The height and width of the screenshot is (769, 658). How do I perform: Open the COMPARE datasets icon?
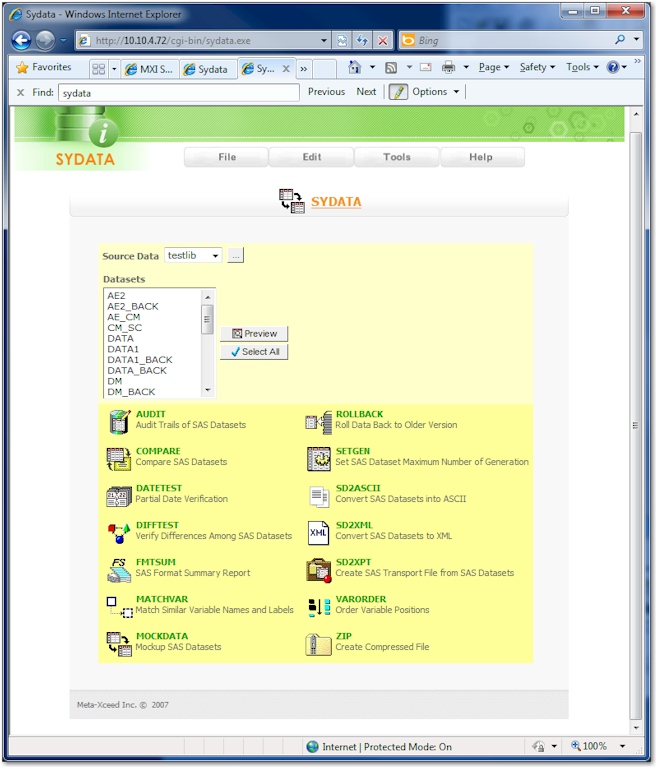click(x=119, y=459)
